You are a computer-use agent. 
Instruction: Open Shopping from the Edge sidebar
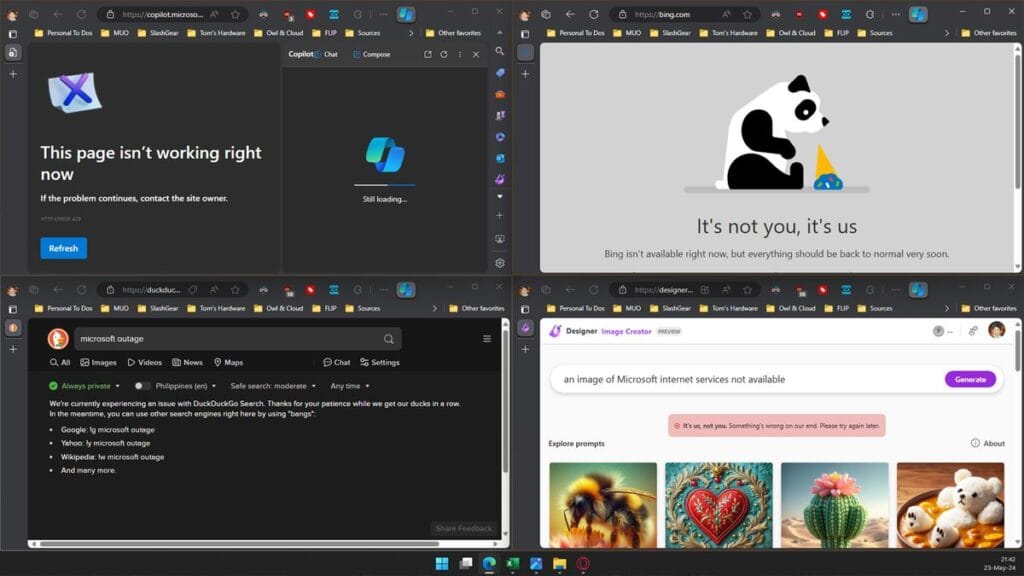pos(500,93)
